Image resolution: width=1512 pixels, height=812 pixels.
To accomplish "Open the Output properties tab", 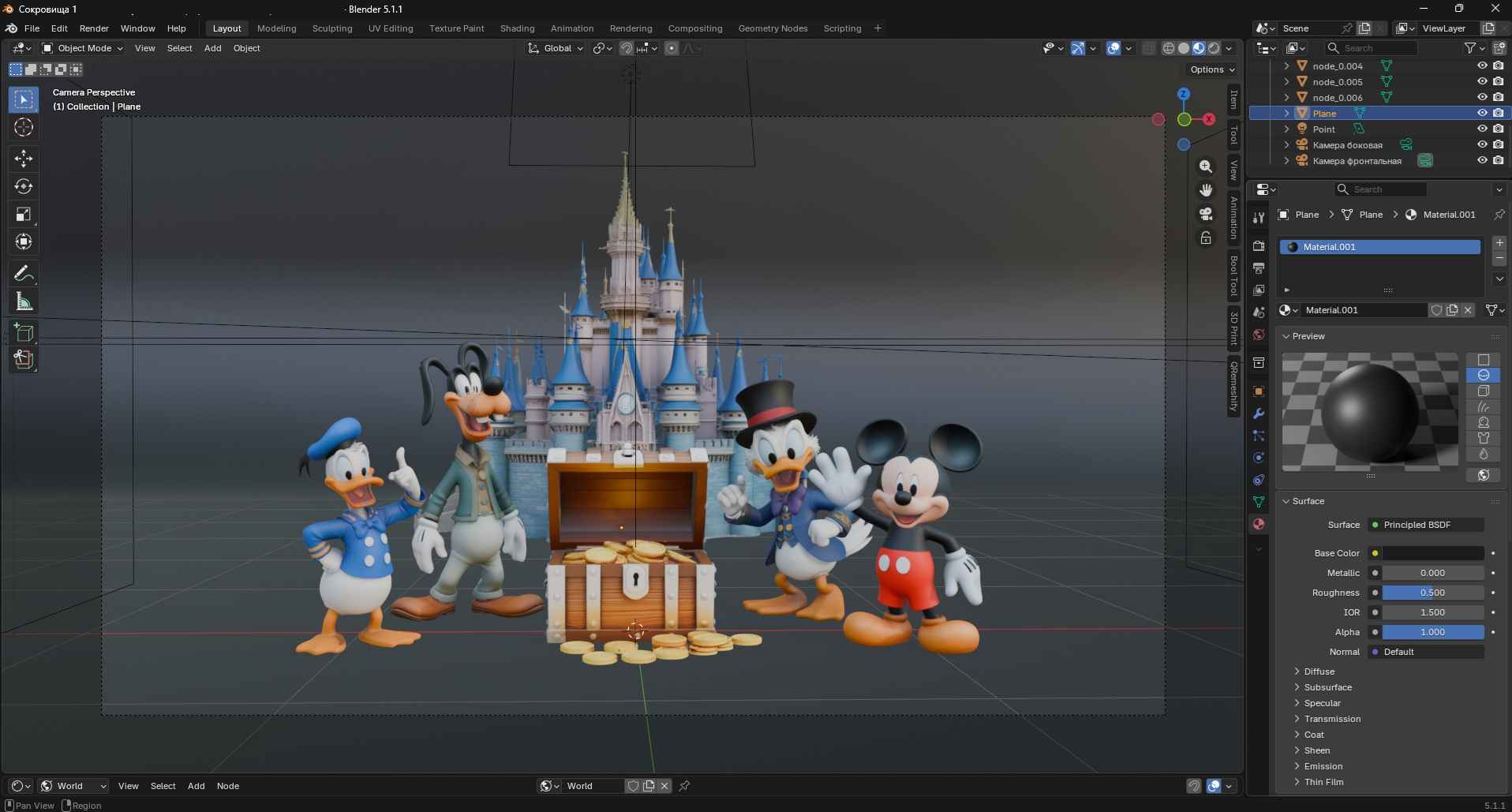I will pyautogui.click(x=1259, y=268).
